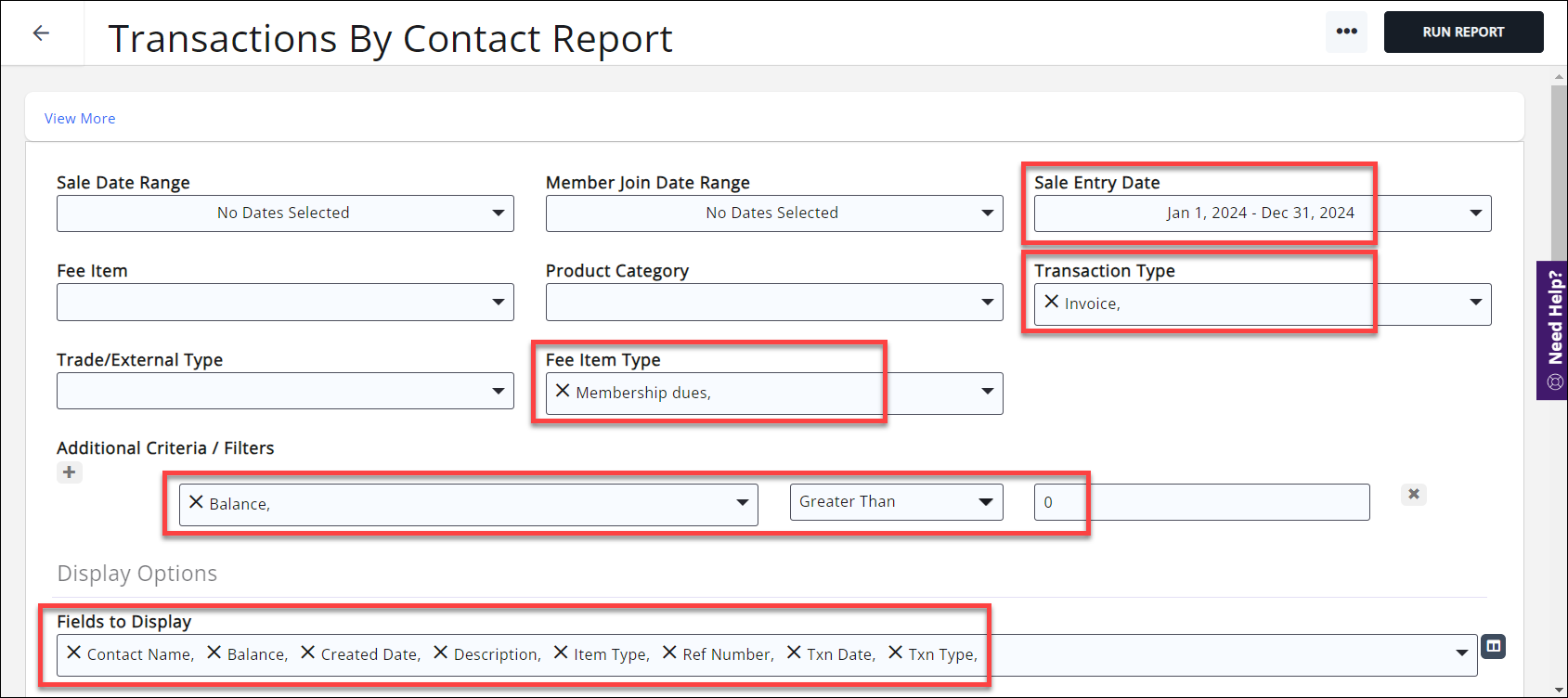Screen dimensions: 1568x698
Task: Remove Contact Name from displayed fields
Action: pyautogui.click(x=74, y=653)
